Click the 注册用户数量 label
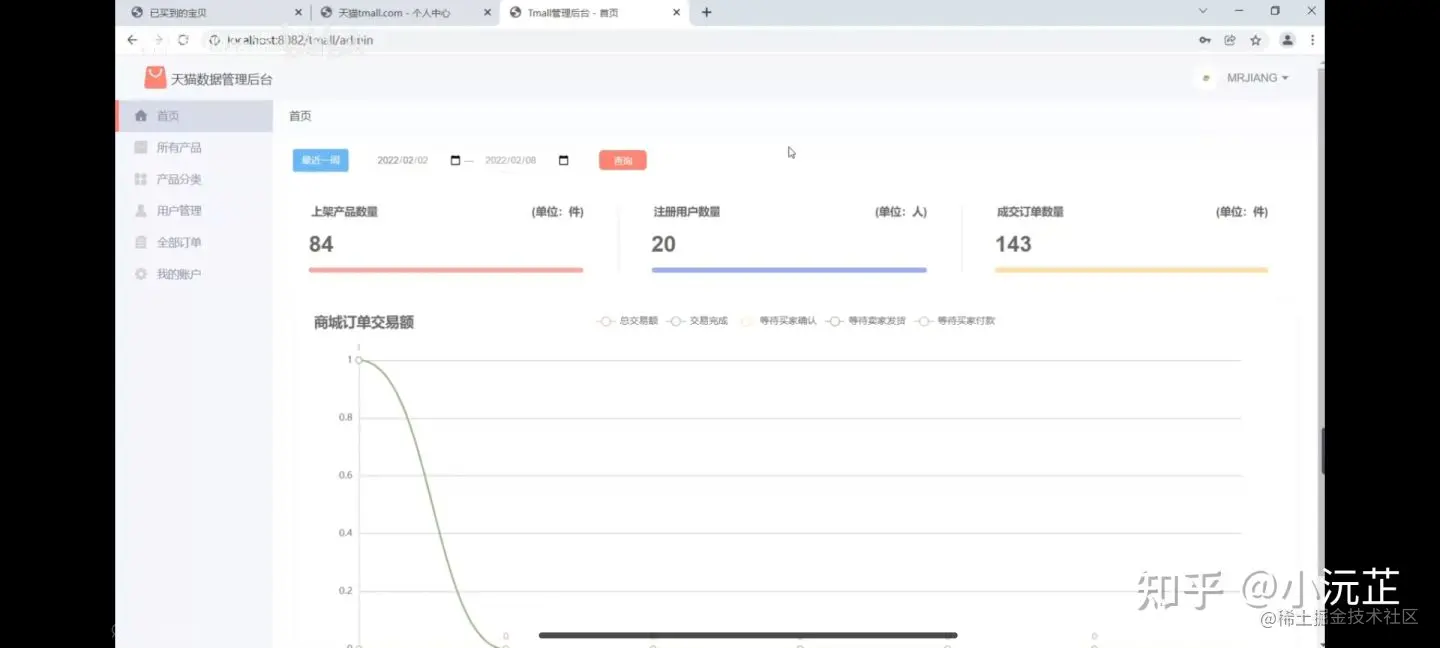This screenshot has height=648, width=1440. pos(687,212)
